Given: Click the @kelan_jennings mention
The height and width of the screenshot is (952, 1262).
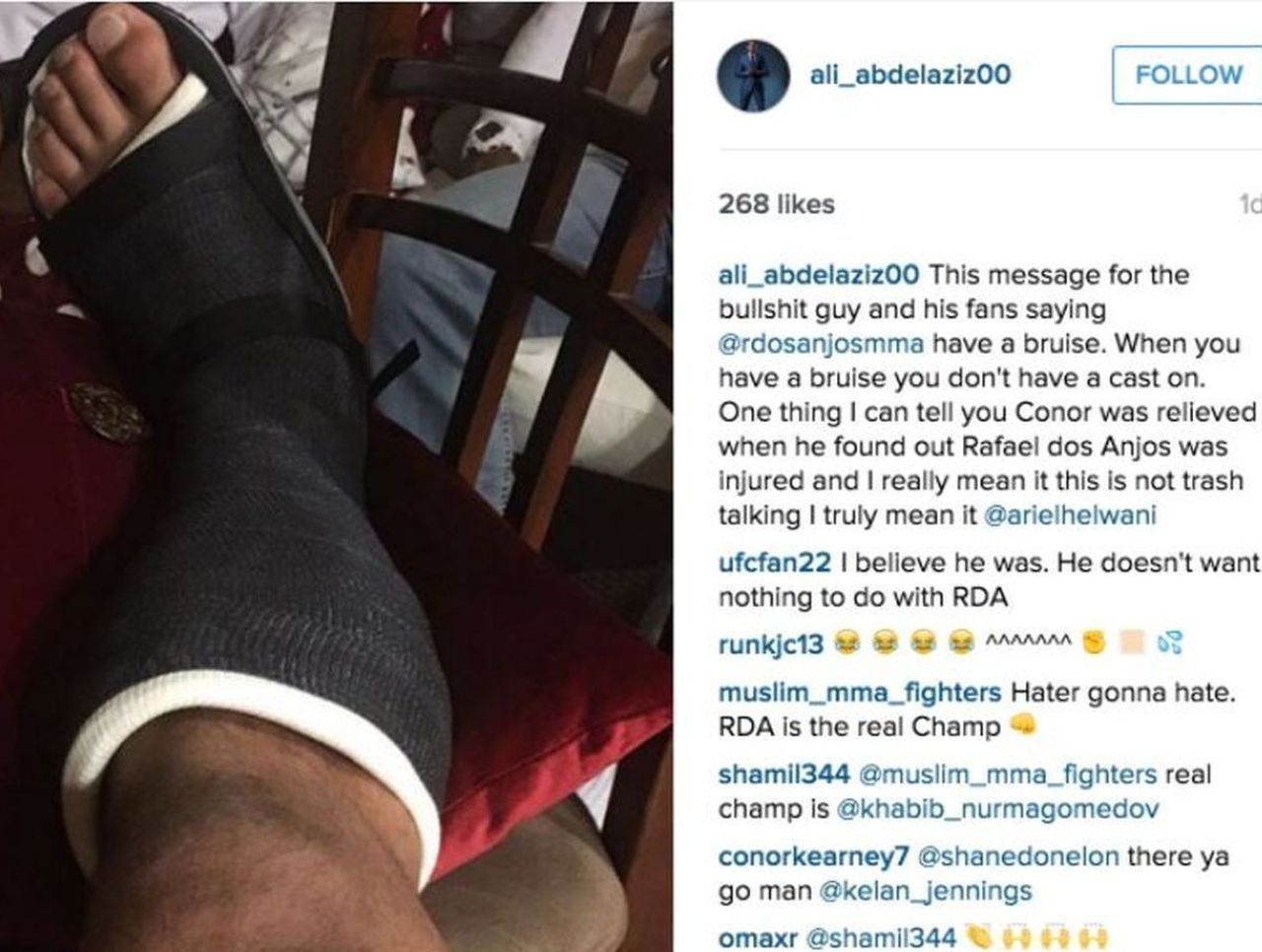Looking at the screenshot, I should tap(926, 891).
